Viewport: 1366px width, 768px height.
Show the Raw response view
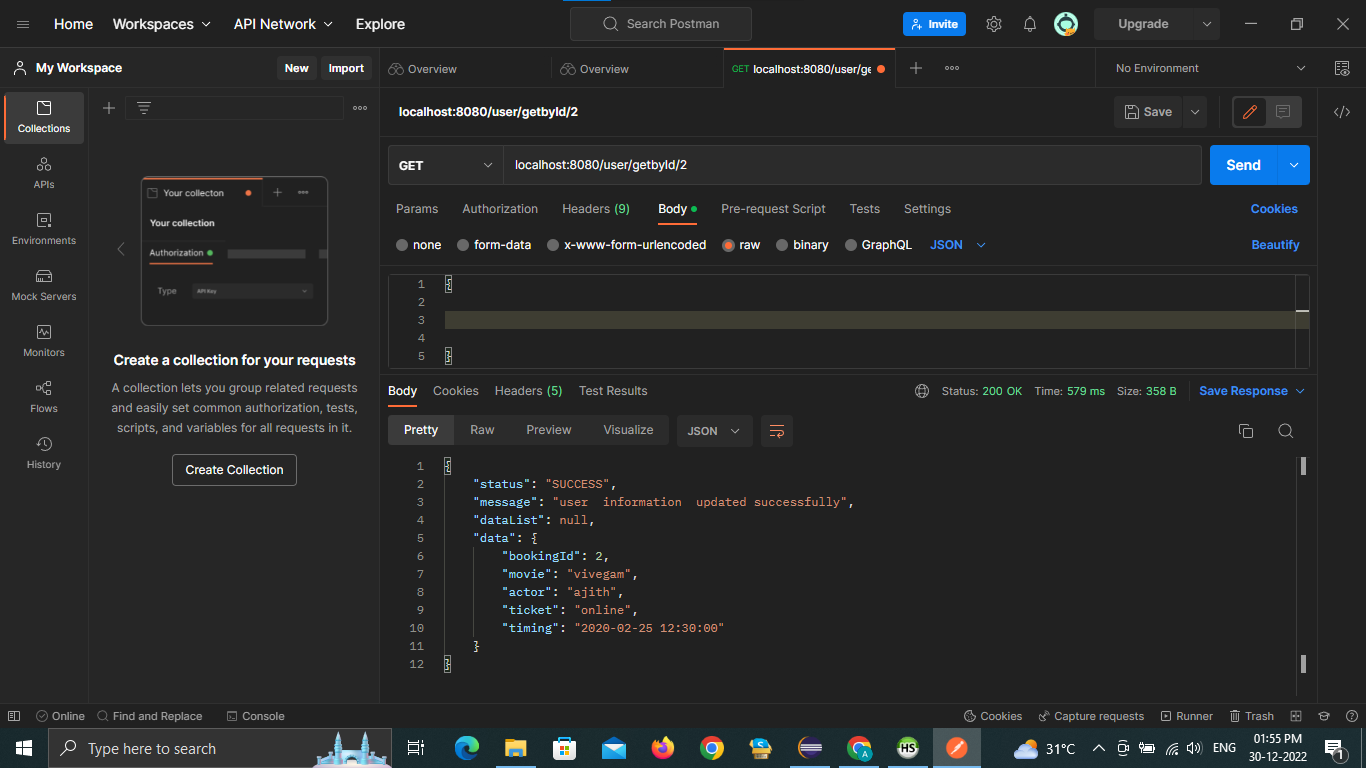pos(482,430)
